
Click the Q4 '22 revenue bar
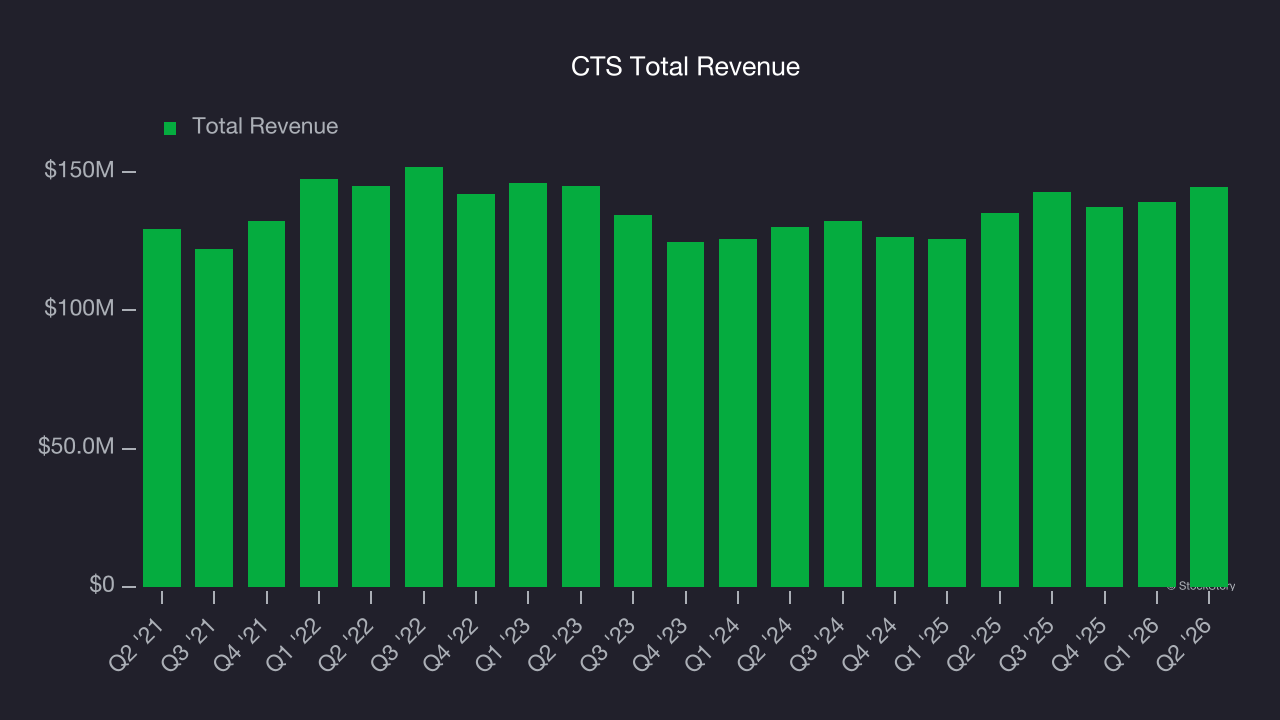pyautogui.click(x=476, y=390)
